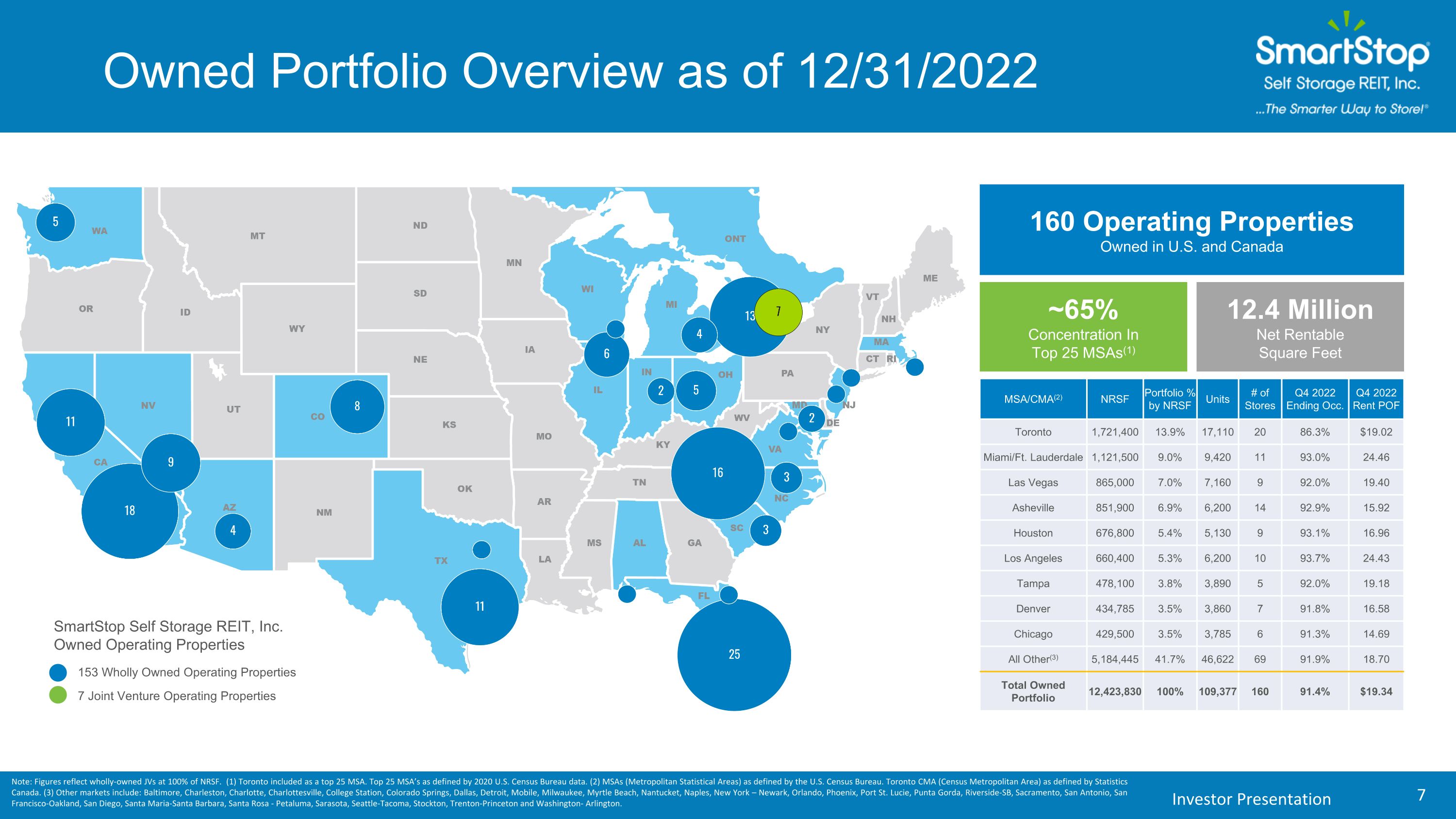
Task: Select the Houston row label
Action: pos(1033,533)
